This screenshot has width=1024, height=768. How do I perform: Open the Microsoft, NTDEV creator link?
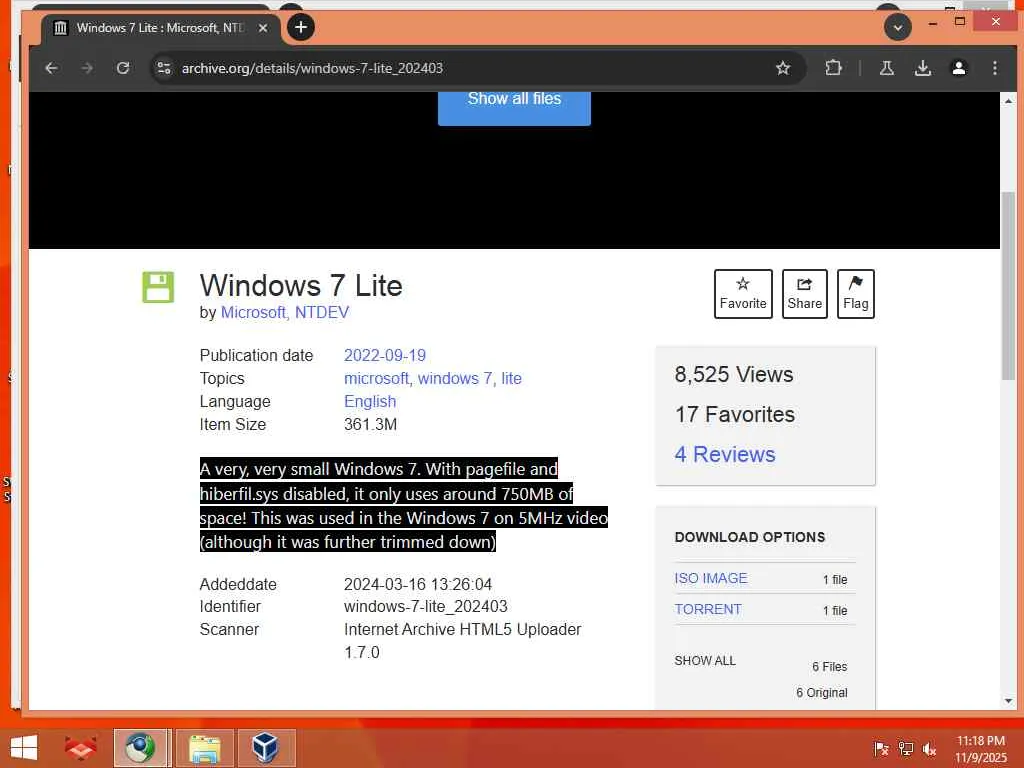285,313
